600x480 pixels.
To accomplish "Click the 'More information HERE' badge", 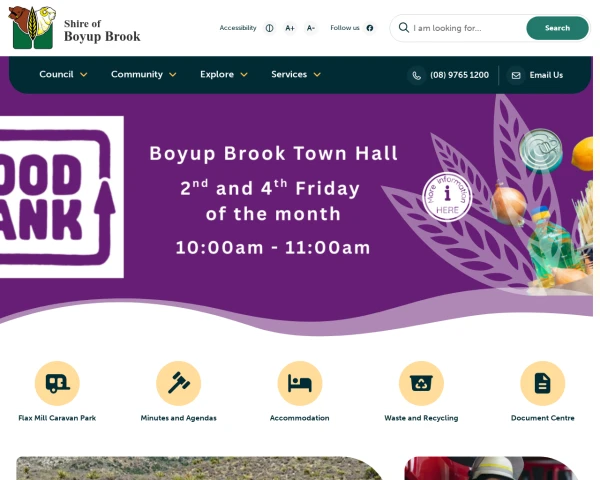I will (447, 197).
